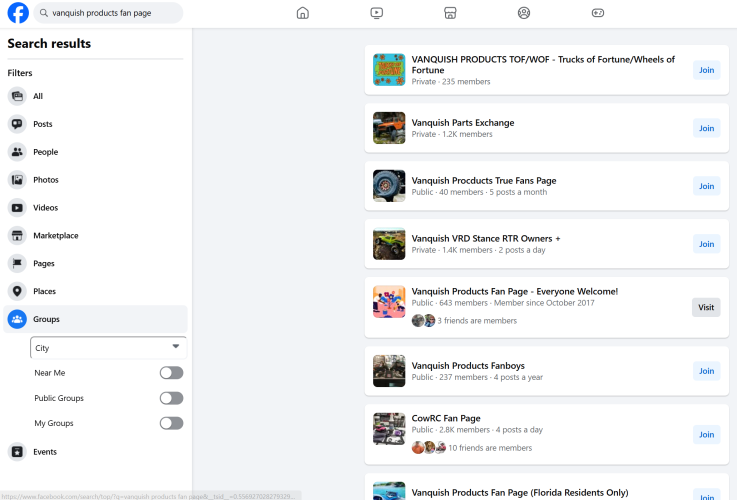Click the search magnifier icon
Viewport: 737px width, 500px height.
tap(44, 13)
